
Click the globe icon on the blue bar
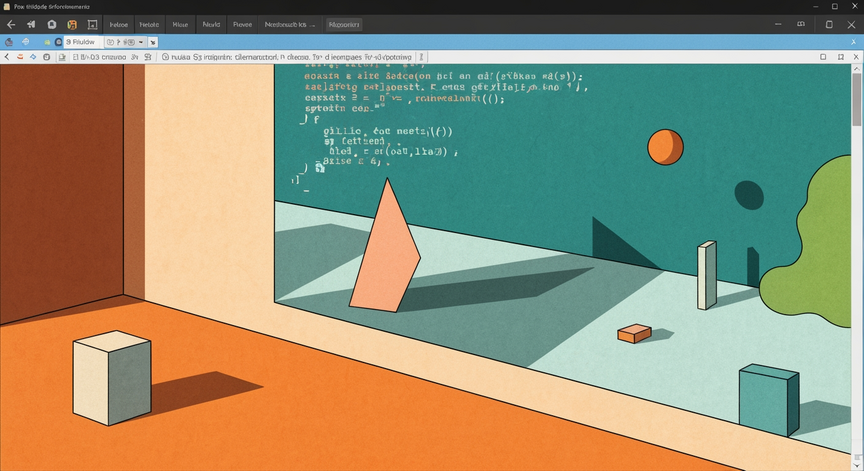(25, 42)
